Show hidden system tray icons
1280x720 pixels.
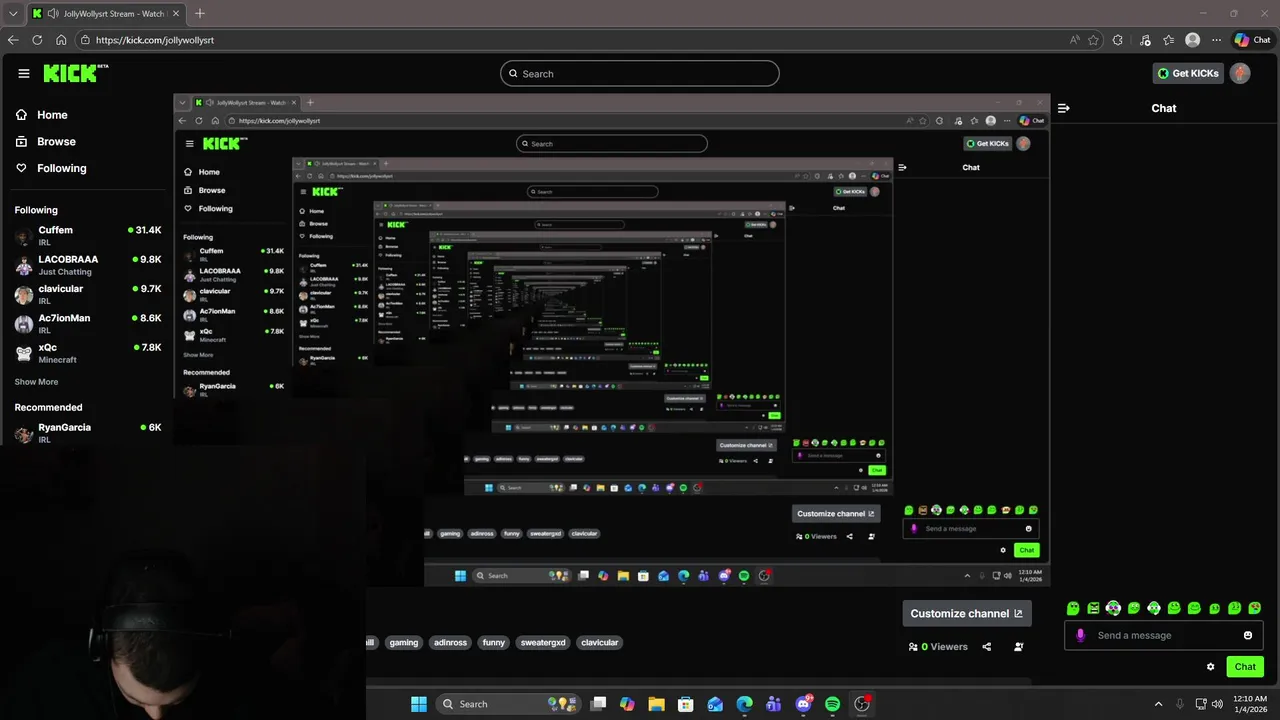click(1158, 704)
